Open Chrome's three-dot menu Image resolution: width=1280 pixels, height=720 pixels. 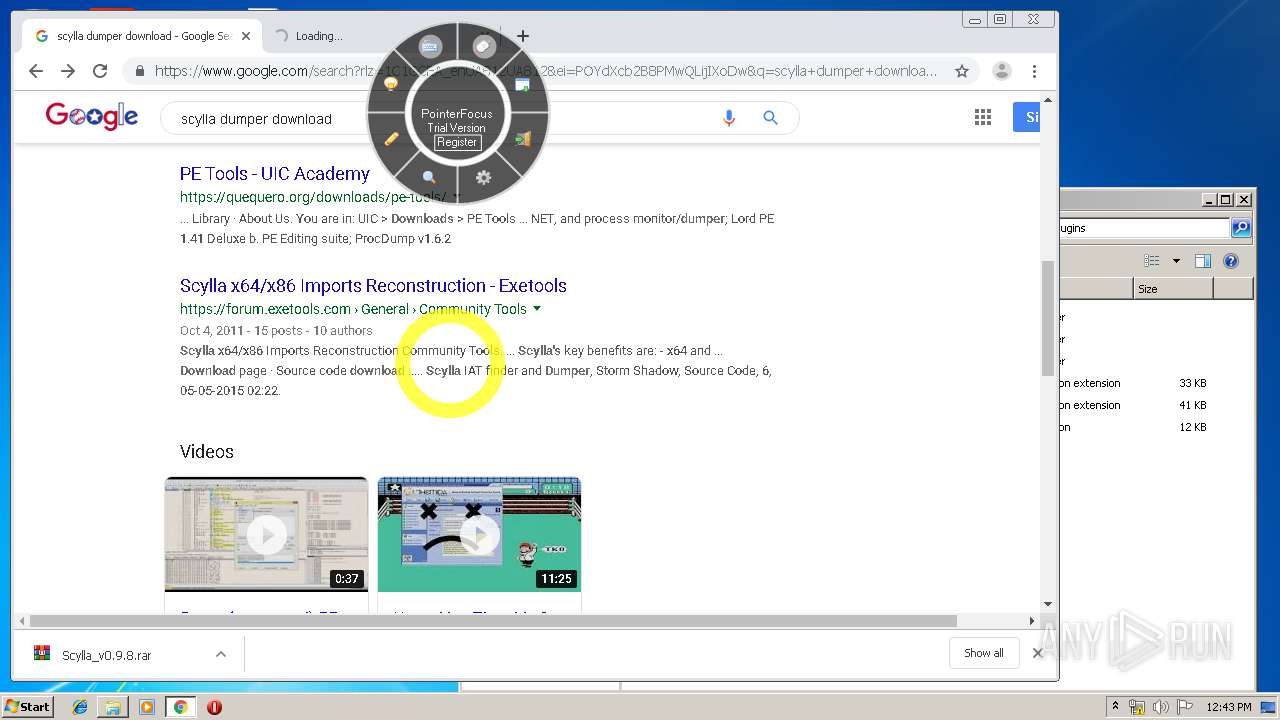click(x=1034, y=71)
